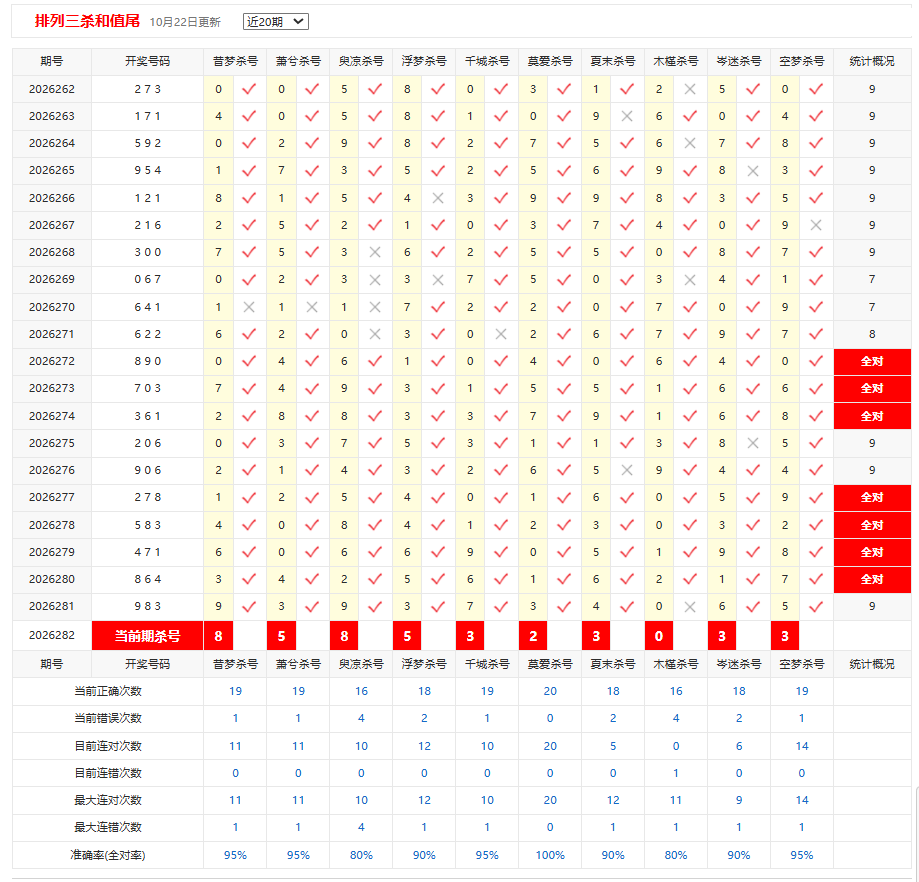Click the red check for 千城杀号 in row 2026277
919x882 pixels.
(501, 498)
